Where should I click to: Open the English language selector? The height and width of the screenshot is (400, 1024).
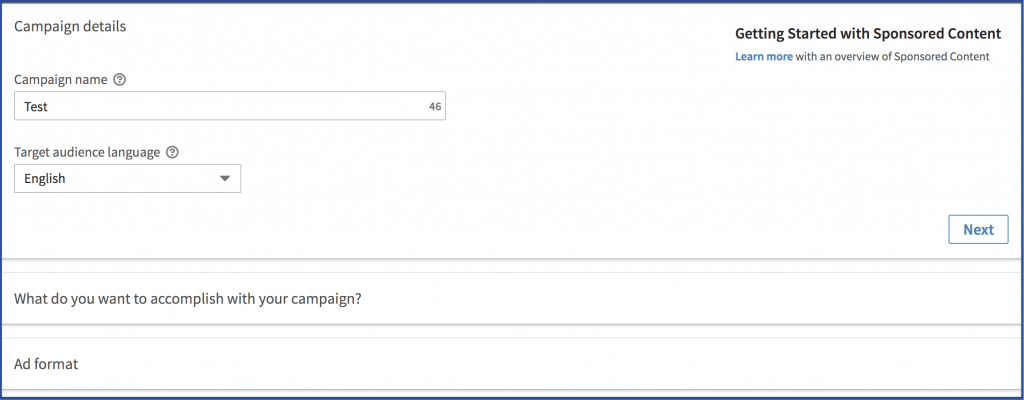[x=127, y=178]
